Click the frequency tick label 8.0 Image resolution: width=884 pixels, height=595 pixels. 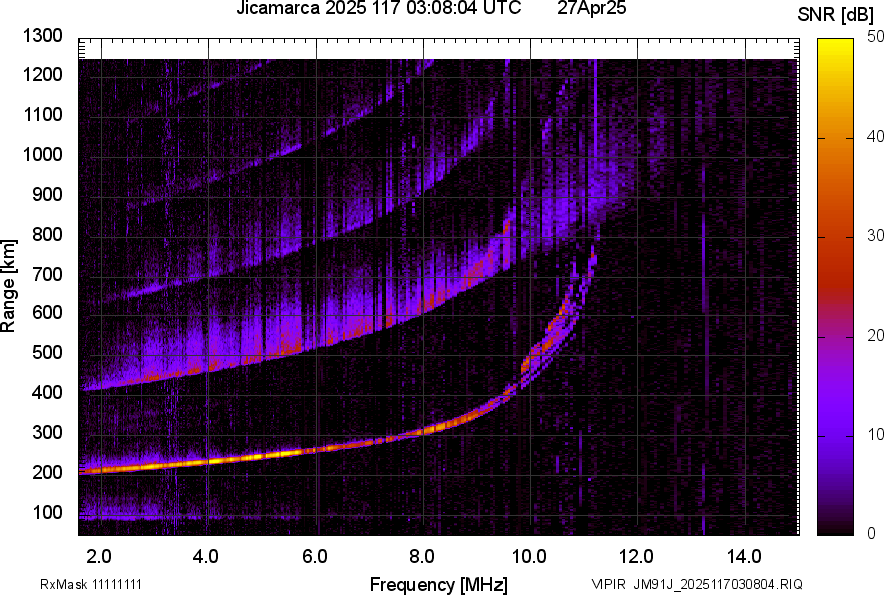pos(422,557)
